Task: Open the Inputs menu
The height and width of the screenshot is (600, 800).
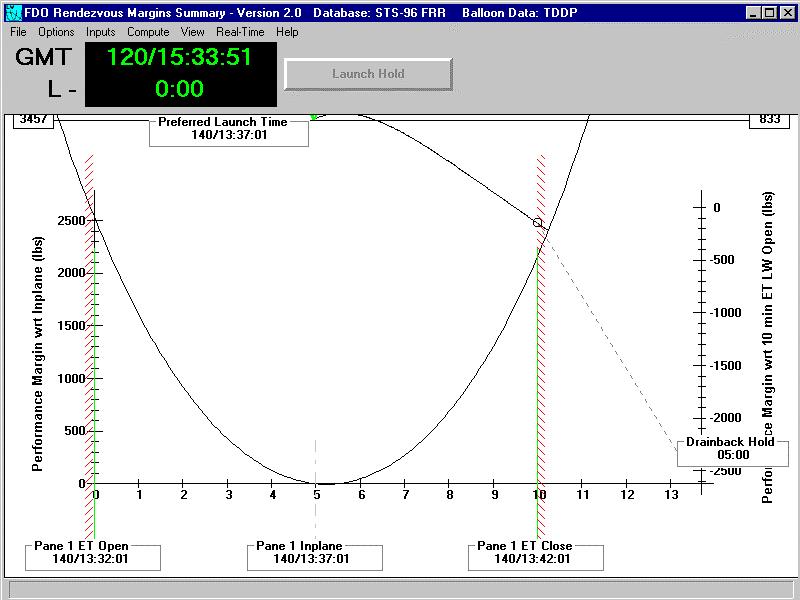Action: coord(100,32)
